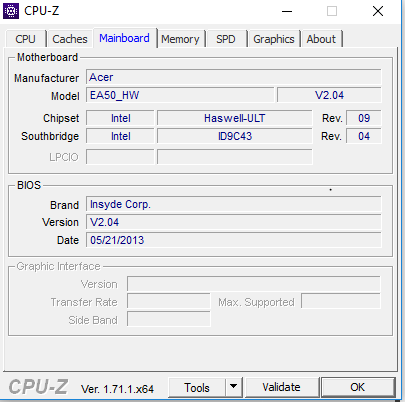Click the Validate button
Screen dimensions: 405x402
click(281, 387)
